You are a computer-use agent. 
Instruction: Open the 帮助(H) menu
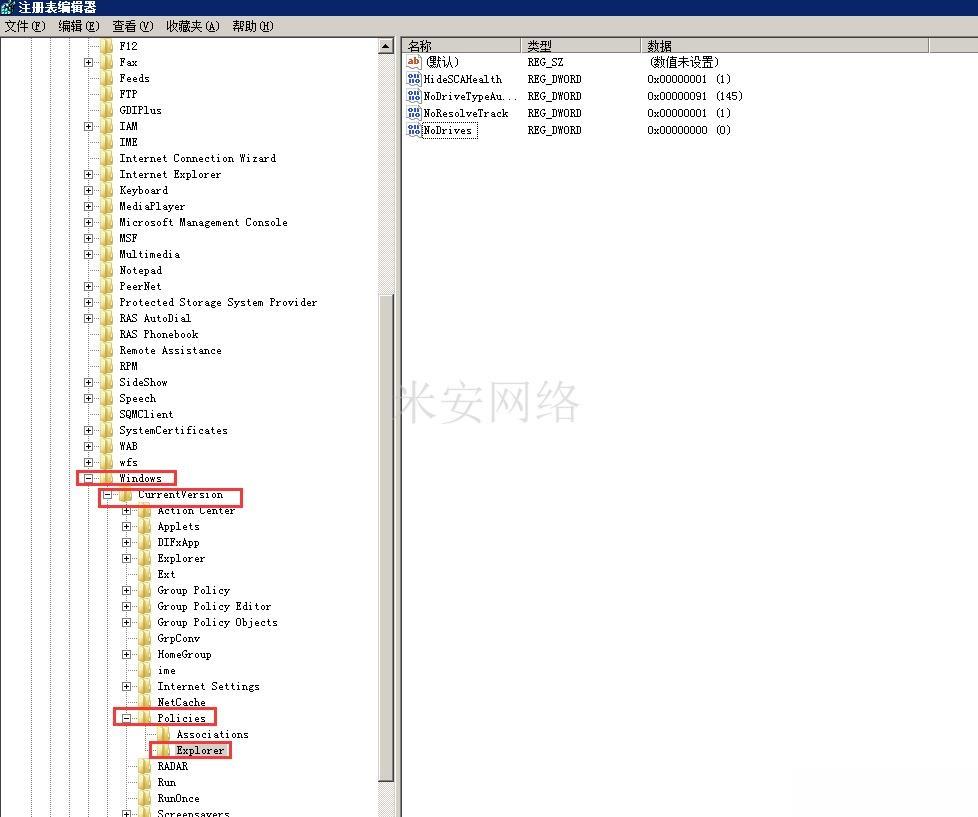coord(253,26)
